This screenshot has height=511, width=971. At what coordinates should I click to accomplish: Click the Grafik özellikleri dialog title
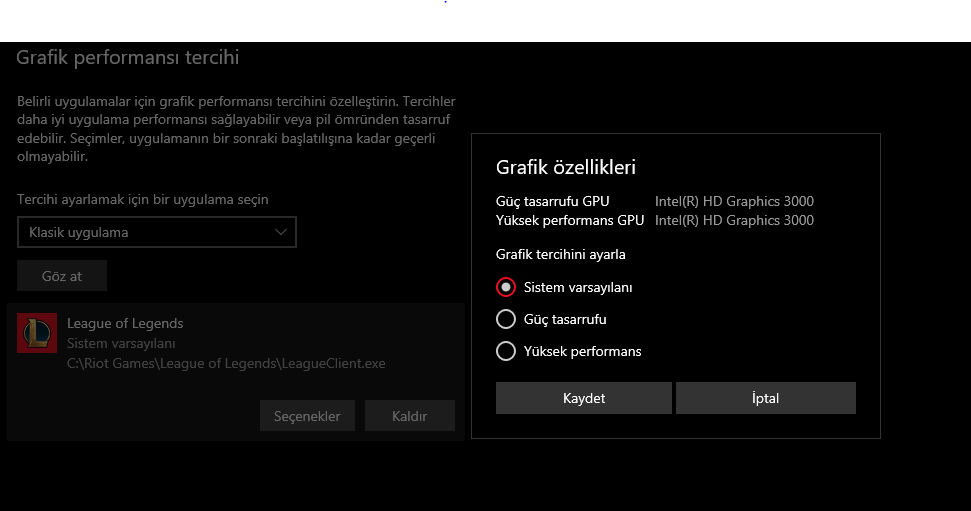point(566,167)
